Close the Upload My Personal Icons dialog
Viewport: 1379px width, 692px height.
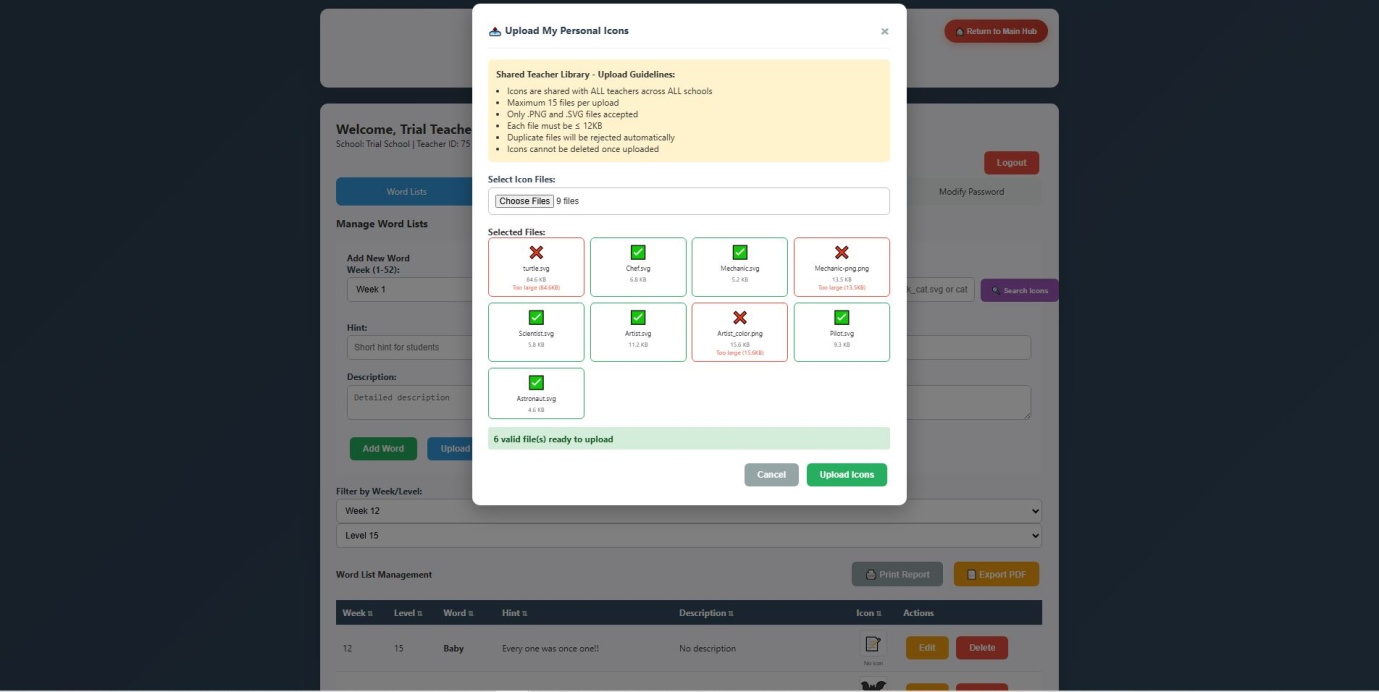click(884, 32)
